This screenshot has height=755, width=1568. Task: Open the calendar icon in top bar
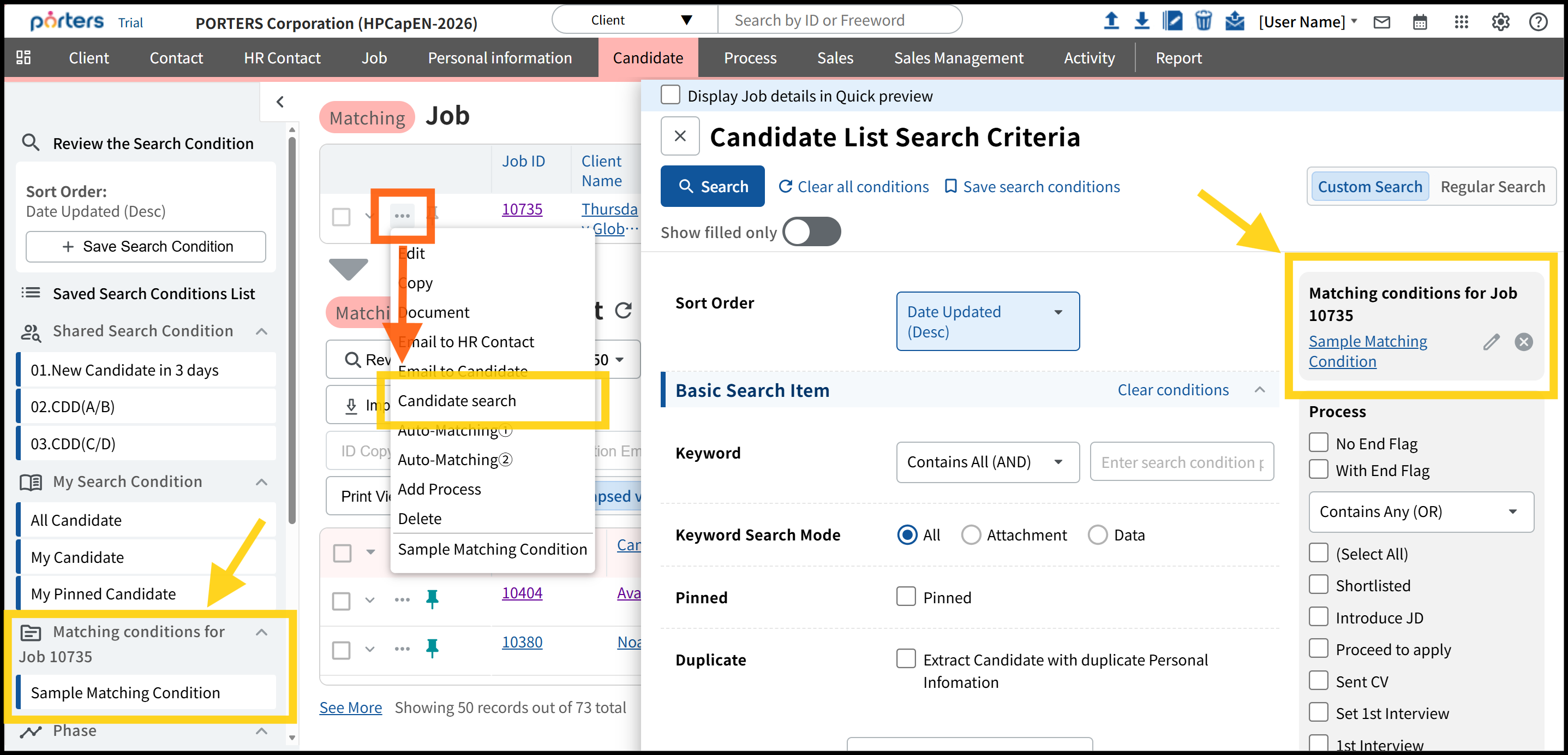[x=1420, y=22]
